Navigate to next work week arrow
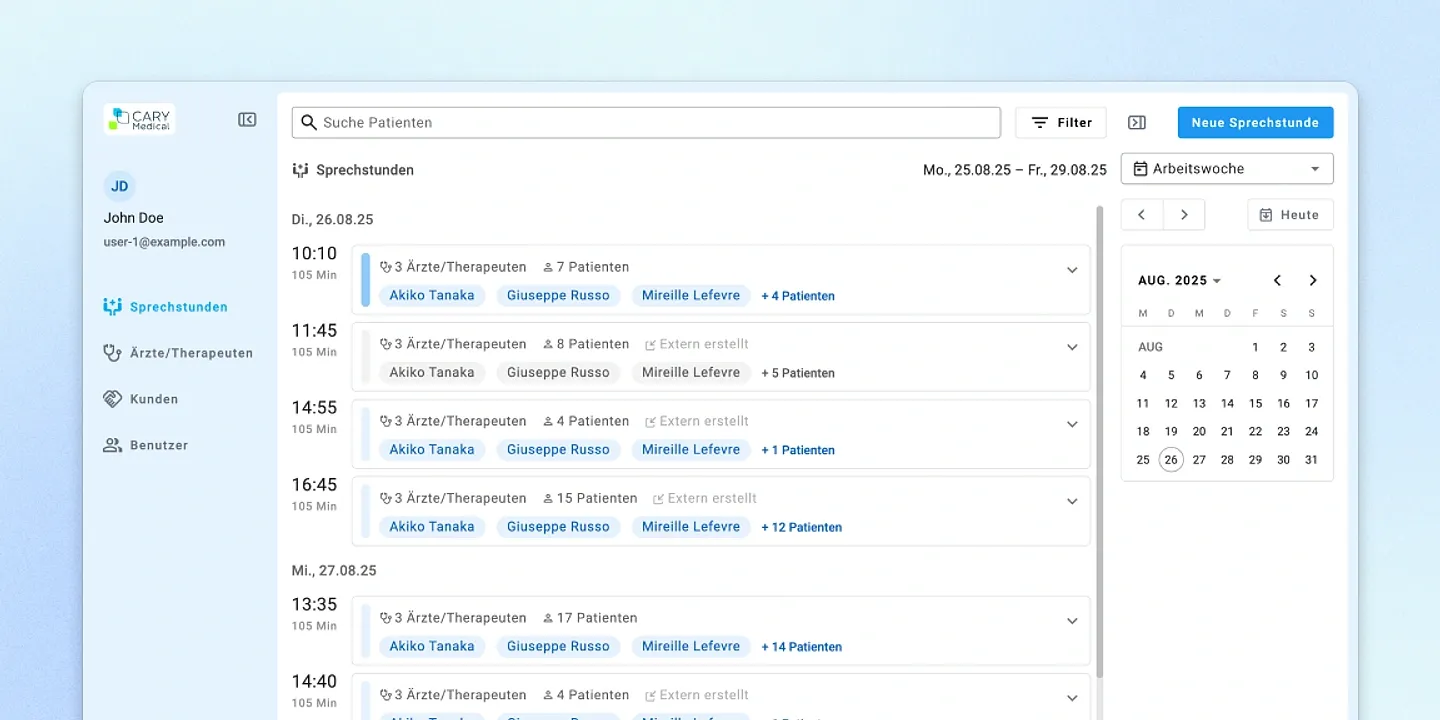 pos(1184,215)
